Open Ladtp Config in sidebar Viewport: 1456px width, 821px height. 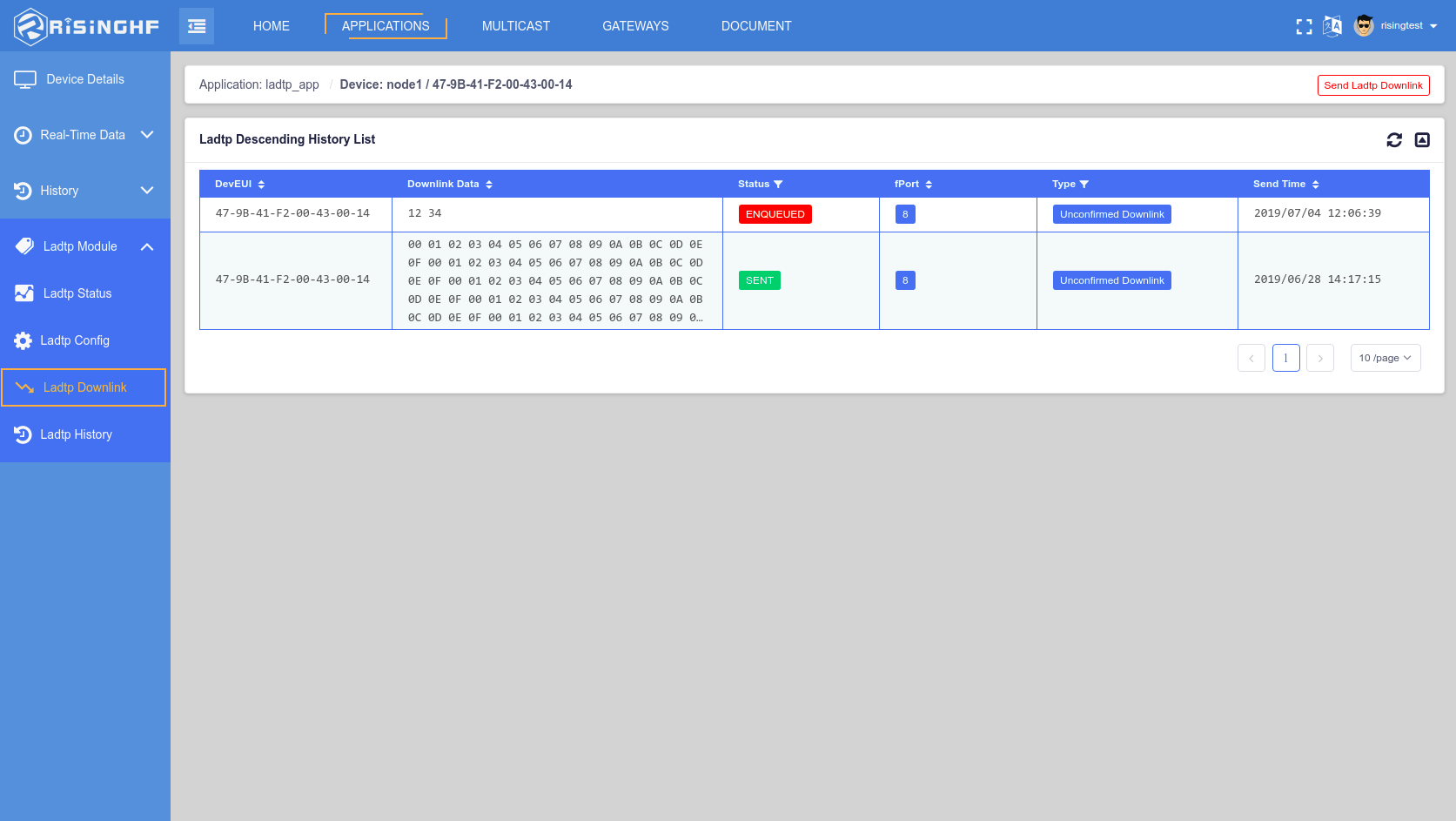[x=75, y=340]
